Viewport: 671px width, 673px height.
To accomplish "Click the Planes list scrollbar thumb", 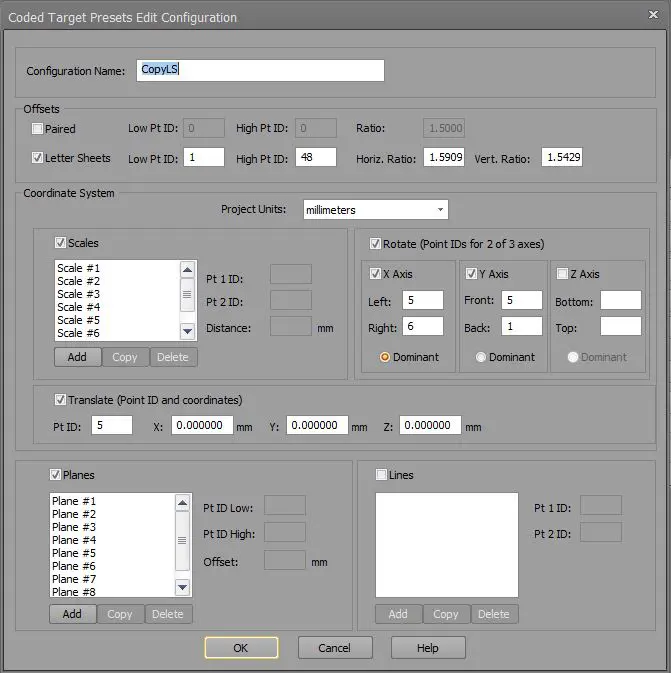I will [x=182, y=540].
